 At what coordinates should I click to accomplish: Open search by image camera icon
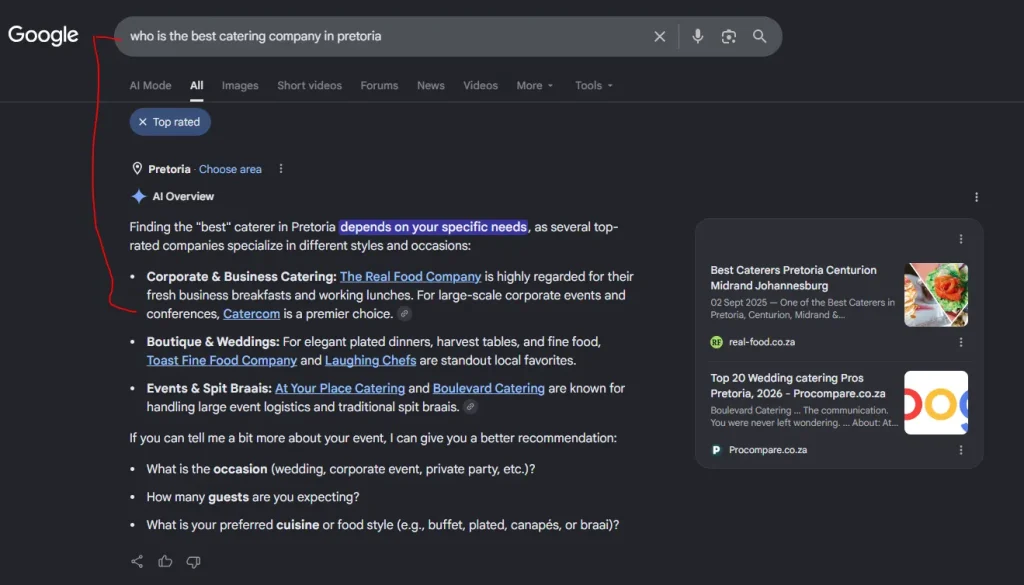point(729,37)
